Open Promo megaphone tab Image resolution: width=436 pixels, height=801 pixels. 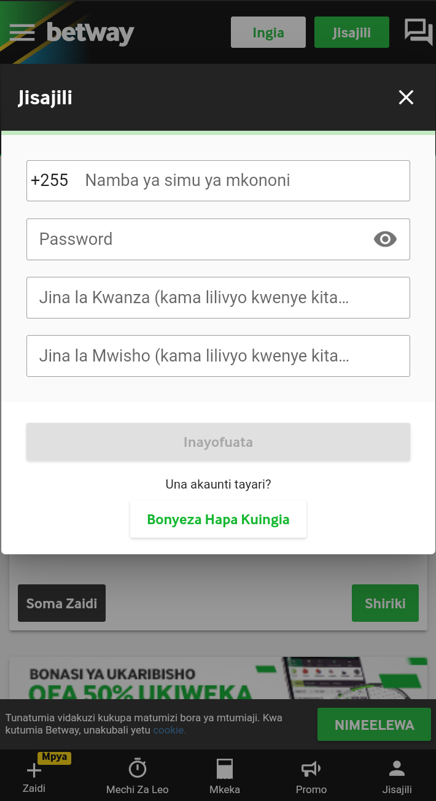click(x=311, y=768)
